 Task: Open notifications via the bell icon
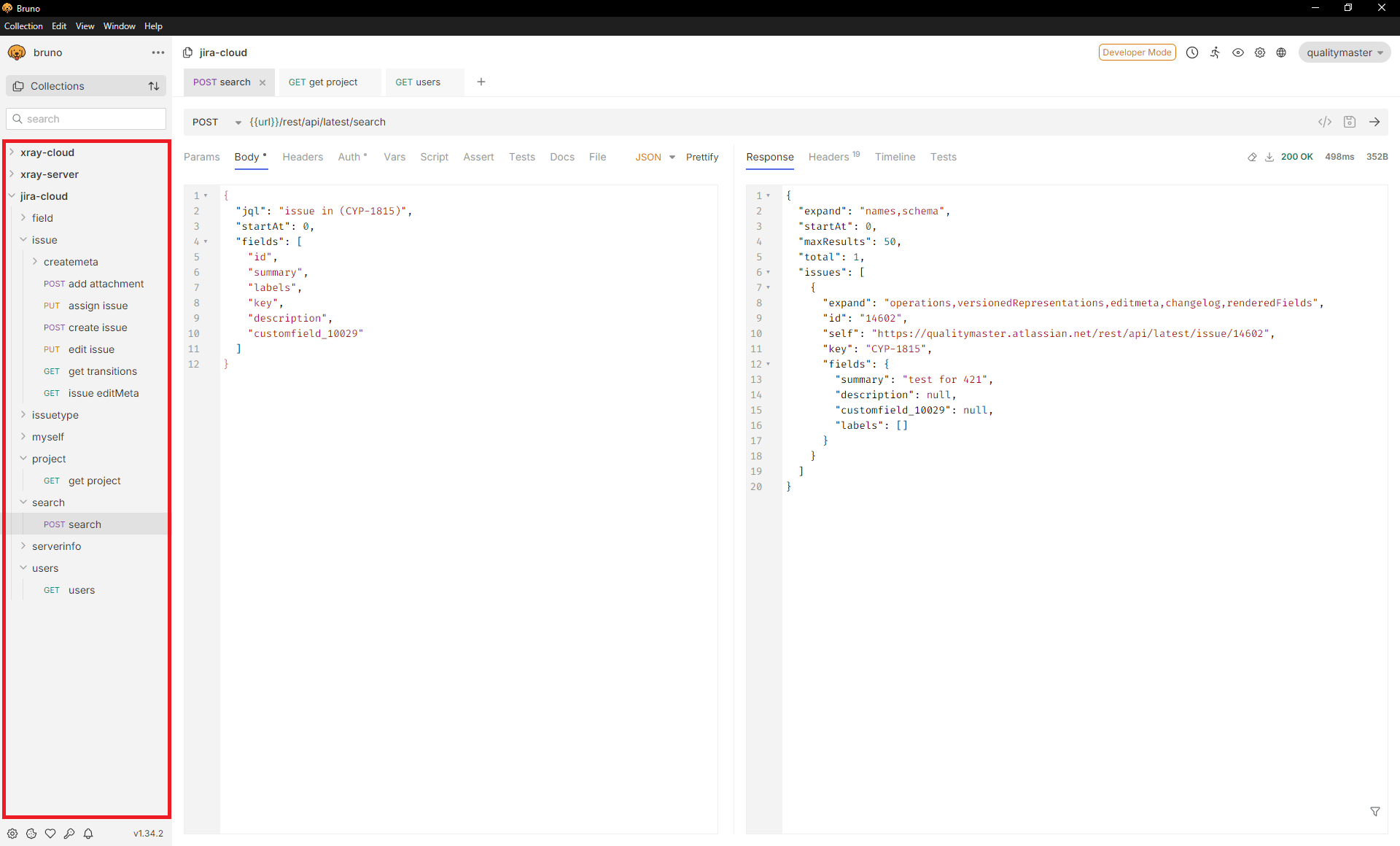tap(88, 834)
